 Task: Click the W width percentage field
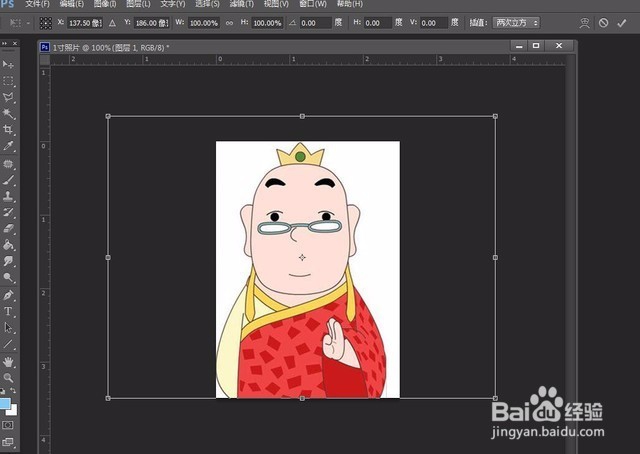pyautogui.click(x=204, y=23)
